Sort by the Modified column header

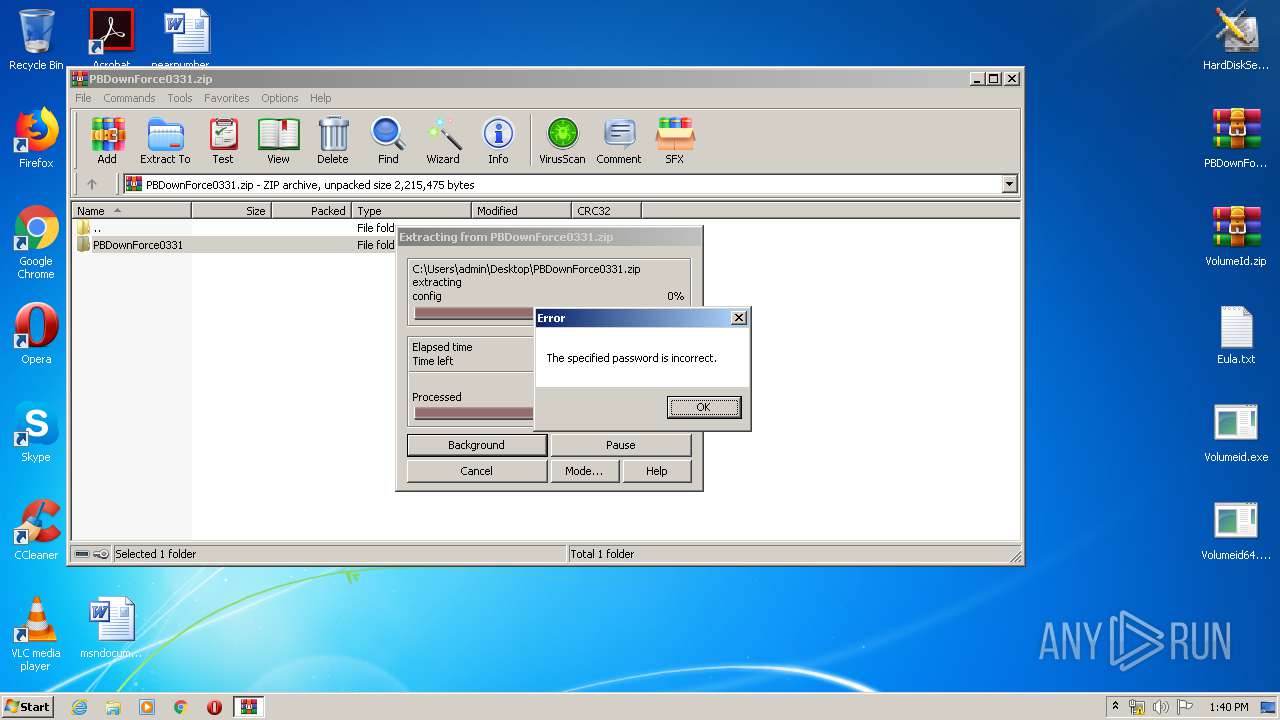tap(521, 210)
